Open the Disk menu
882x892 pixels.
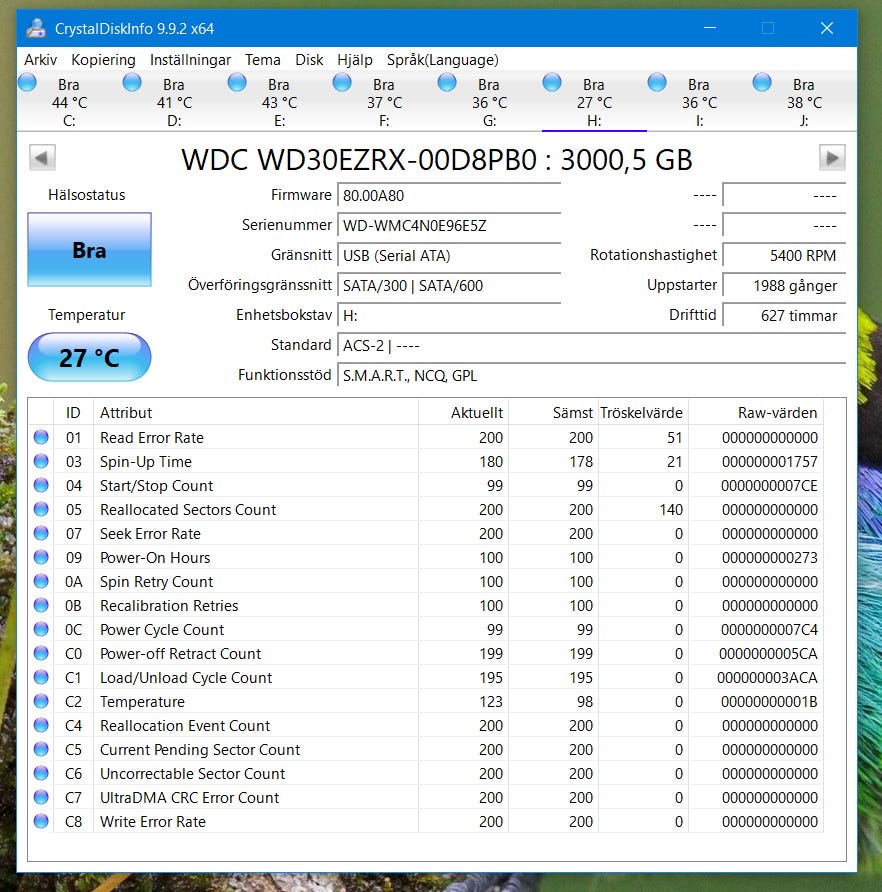(x=309, y=60)
